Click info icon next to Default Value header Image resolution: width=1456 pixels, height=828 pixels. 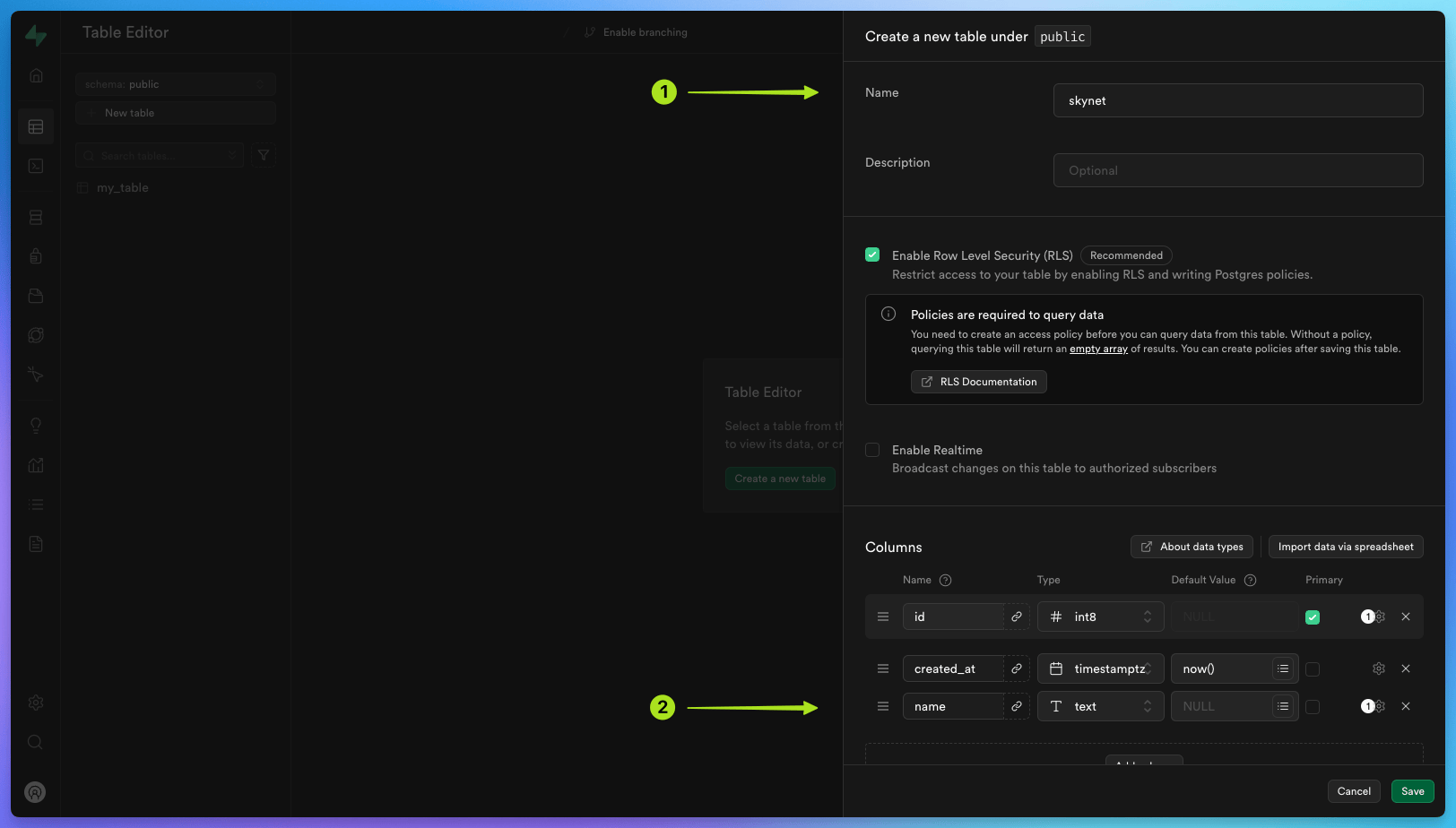(x=1250, y=580)
